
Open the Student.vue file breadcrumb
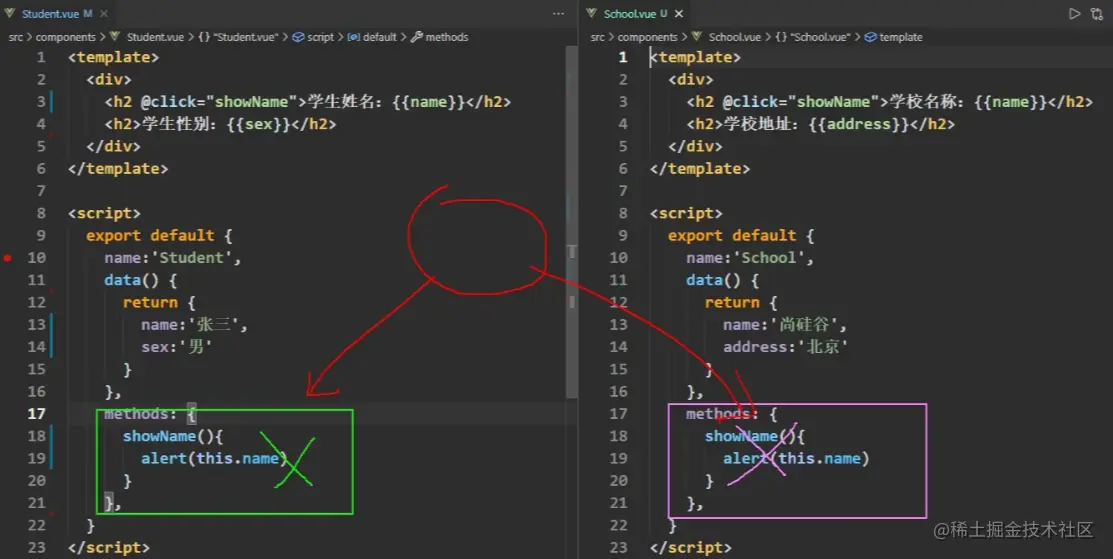pyautogui.click(x=155, y=37)
